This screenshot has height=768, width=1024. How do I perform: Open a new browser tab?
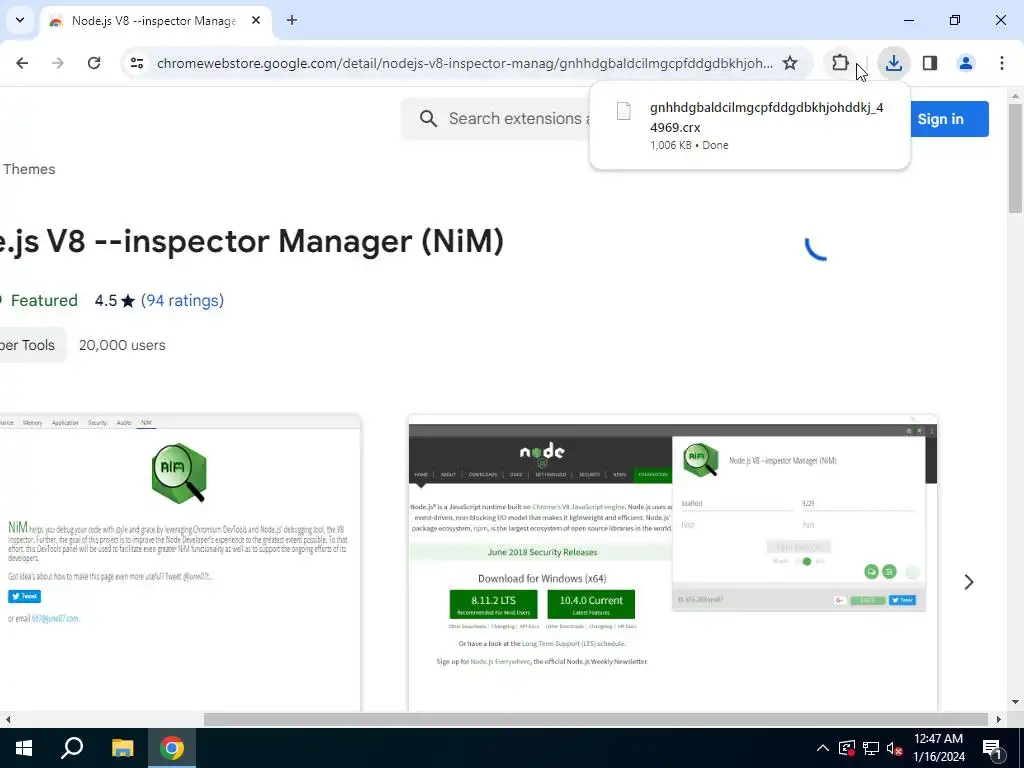292,20
